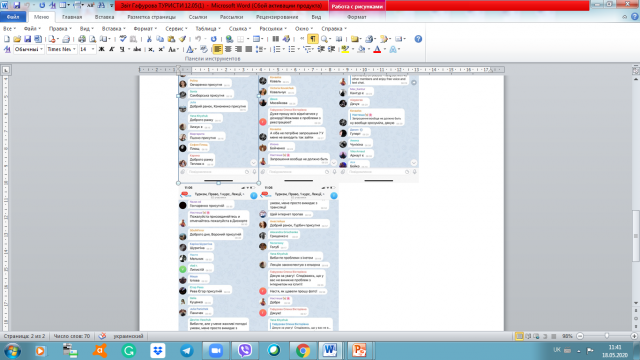This screenshot has height=360, width=640.
Task: Expand the Обычный style dropdown
Action: click(29, 49)
